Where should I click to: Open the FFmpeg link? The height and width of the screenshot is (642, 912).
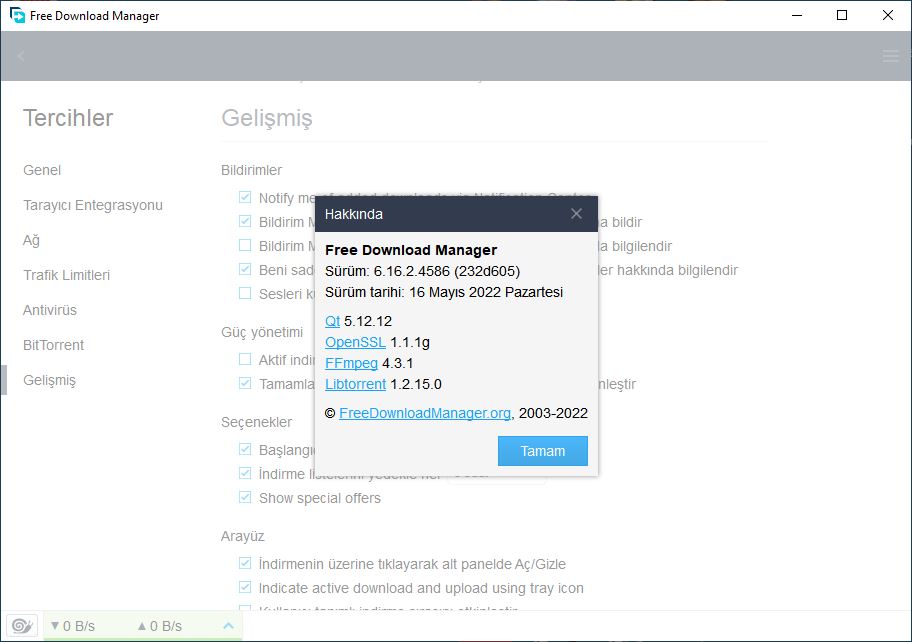point(351,363)
